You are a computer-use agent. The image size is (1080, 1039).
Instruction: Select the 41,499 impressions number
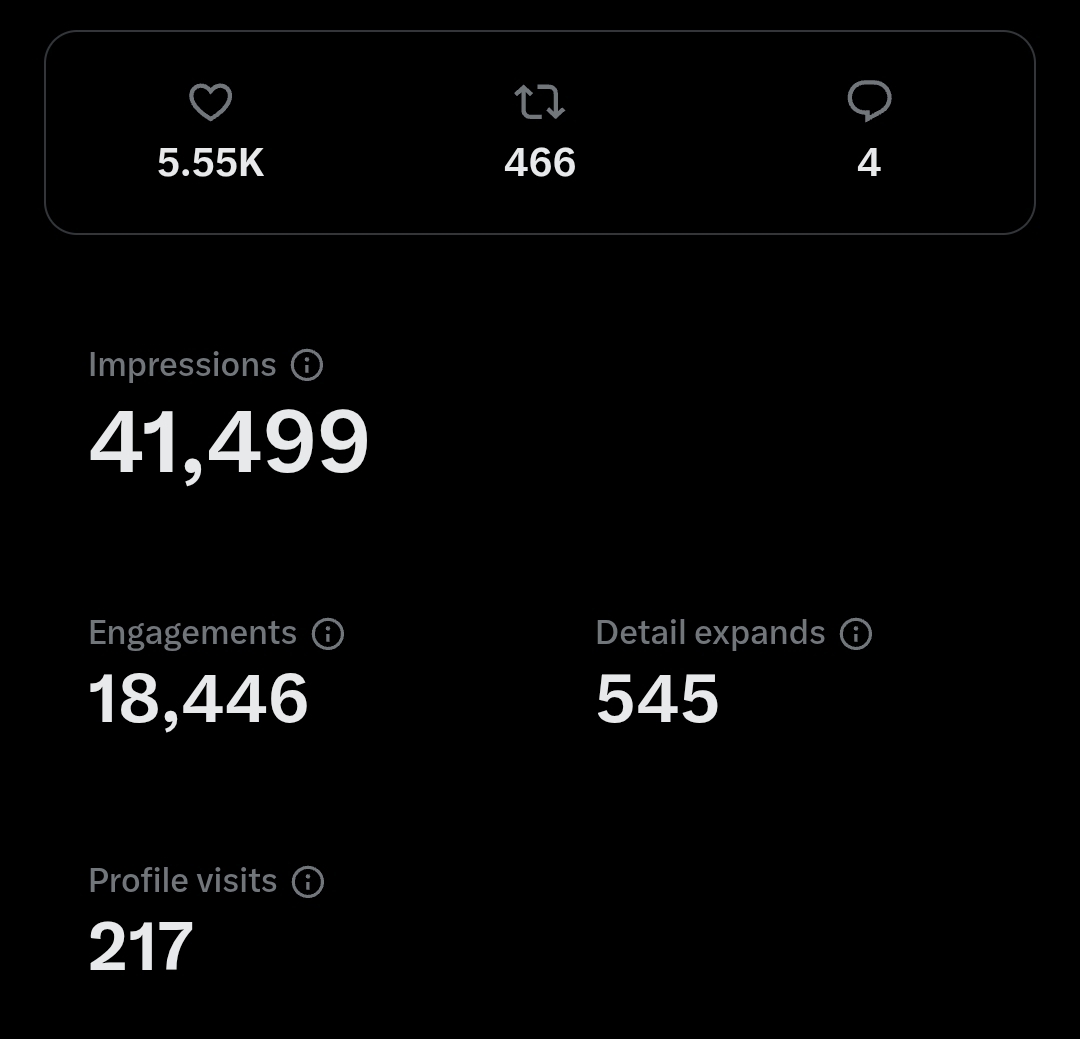pyautogui.click(x=229, y=442)
